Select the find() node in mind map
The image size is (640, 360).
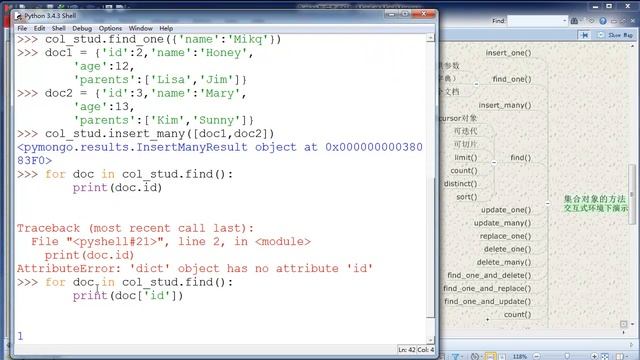click(520, 157)
